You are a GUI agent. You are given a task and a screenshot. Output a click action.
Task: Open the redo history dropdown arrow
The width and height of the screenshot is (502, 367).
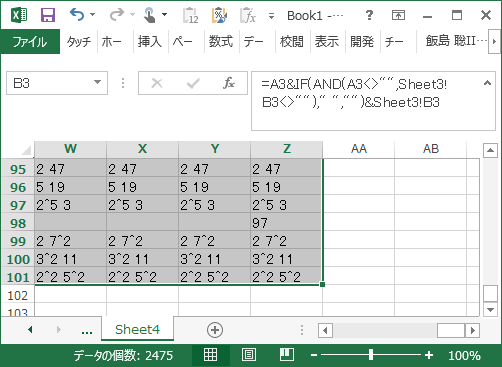132,15
